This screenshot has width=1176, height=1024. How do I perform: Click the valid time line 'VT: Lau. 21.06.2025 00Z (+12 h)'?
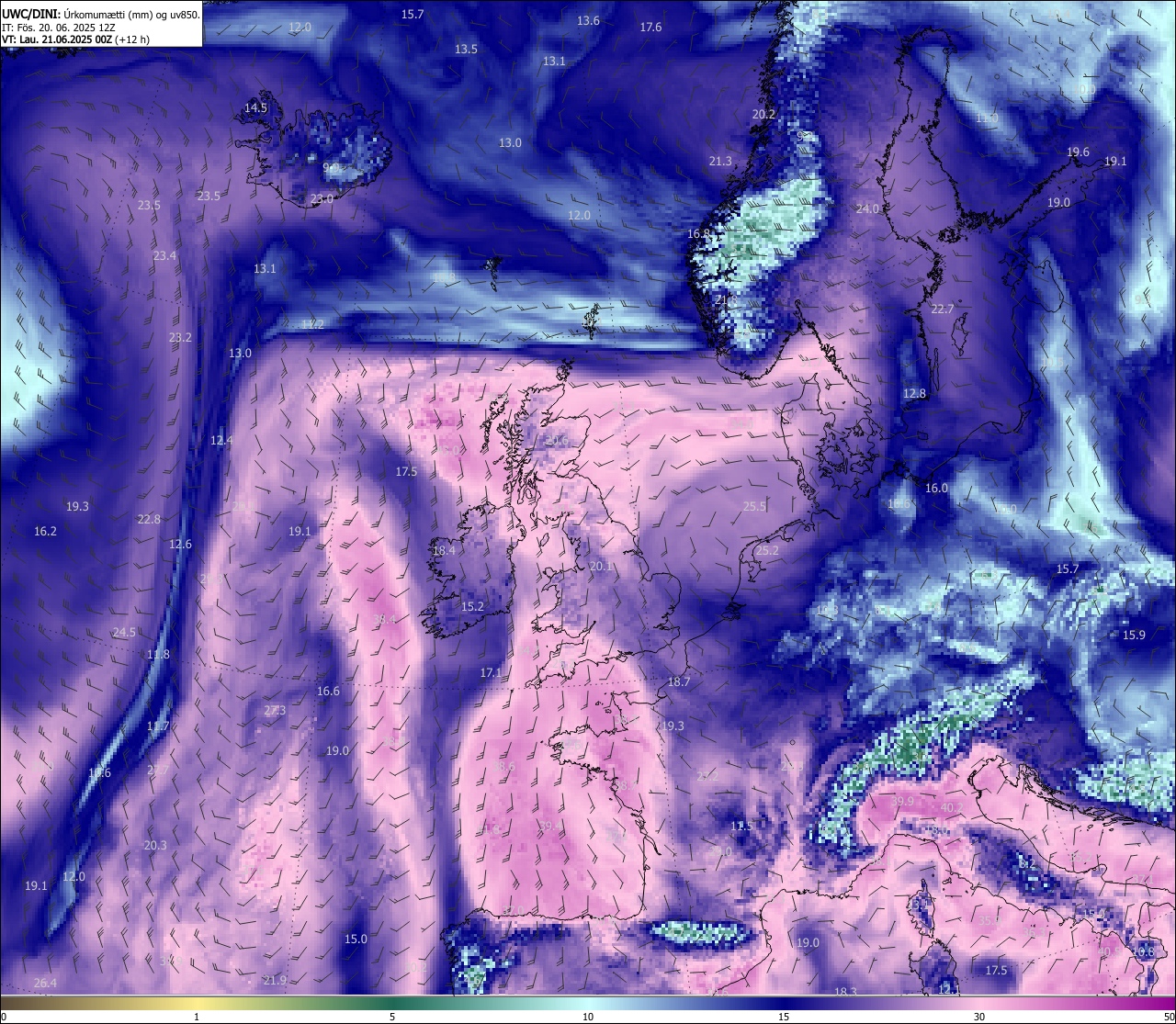[x=76, y=39]
